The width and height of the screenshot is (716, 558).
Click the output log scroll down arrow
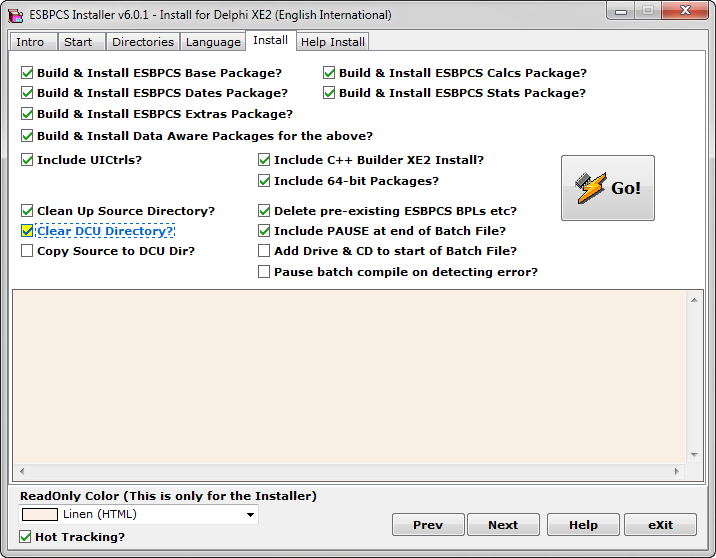coord(694,455)
